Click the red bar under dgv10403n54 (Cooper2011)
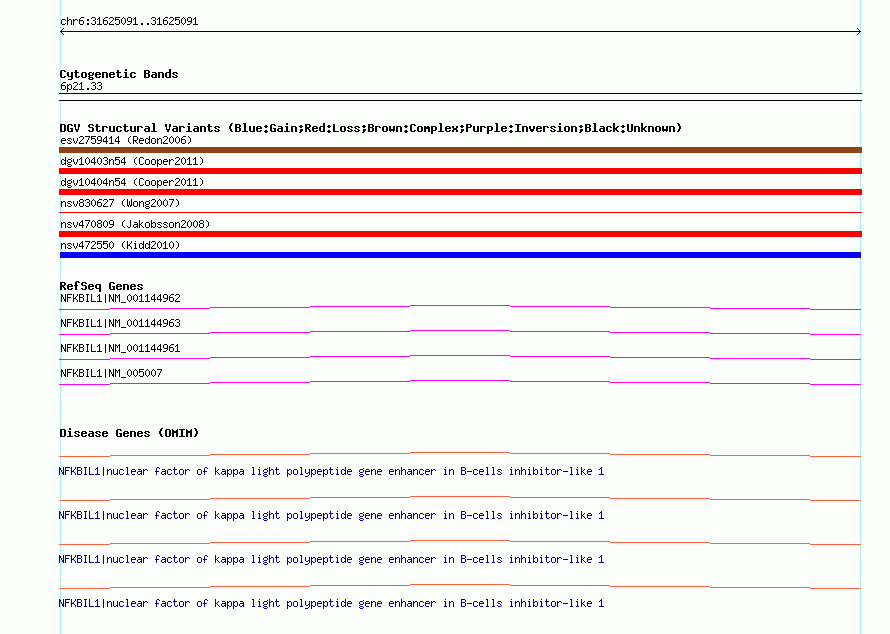890x634 pixels. [x=460, y=171]
